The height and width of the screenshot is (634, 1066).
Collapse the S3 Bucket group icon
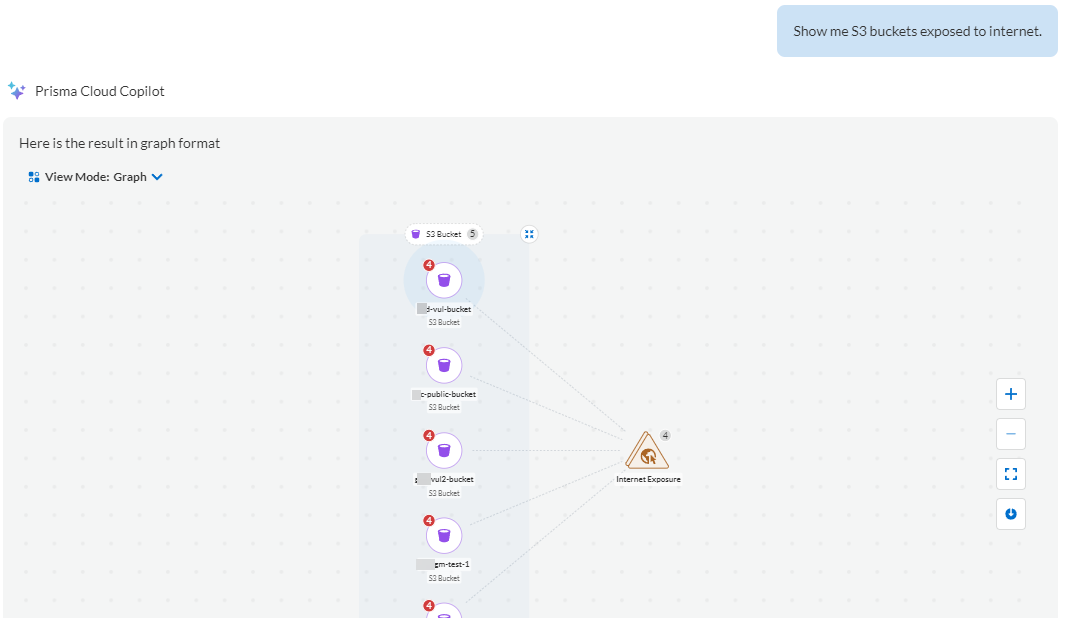(529, 234)
